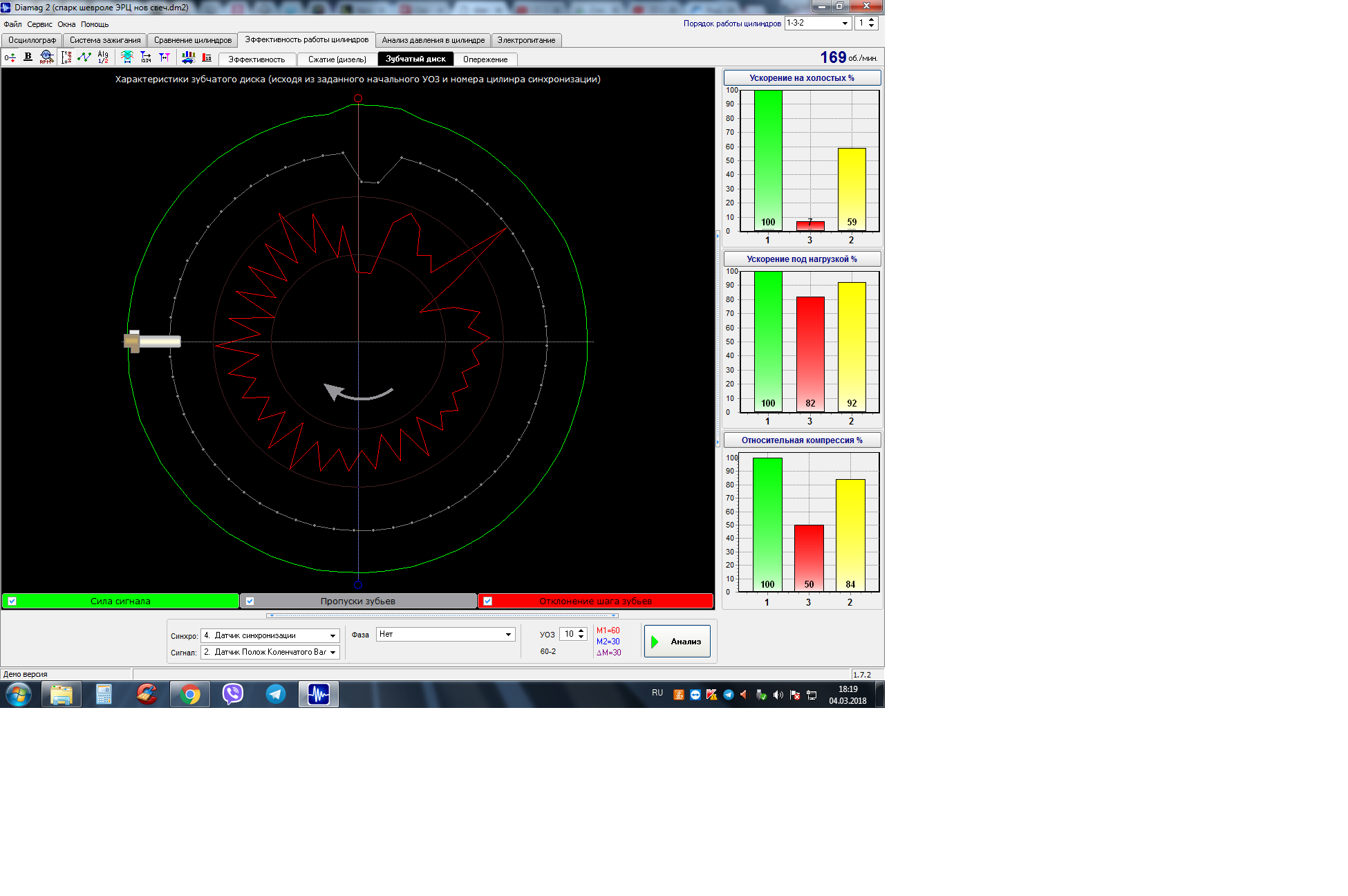The height and width of the screenshot is (896, 1348).
Task: Open the RPM magnifier tool
Action: 46,57
